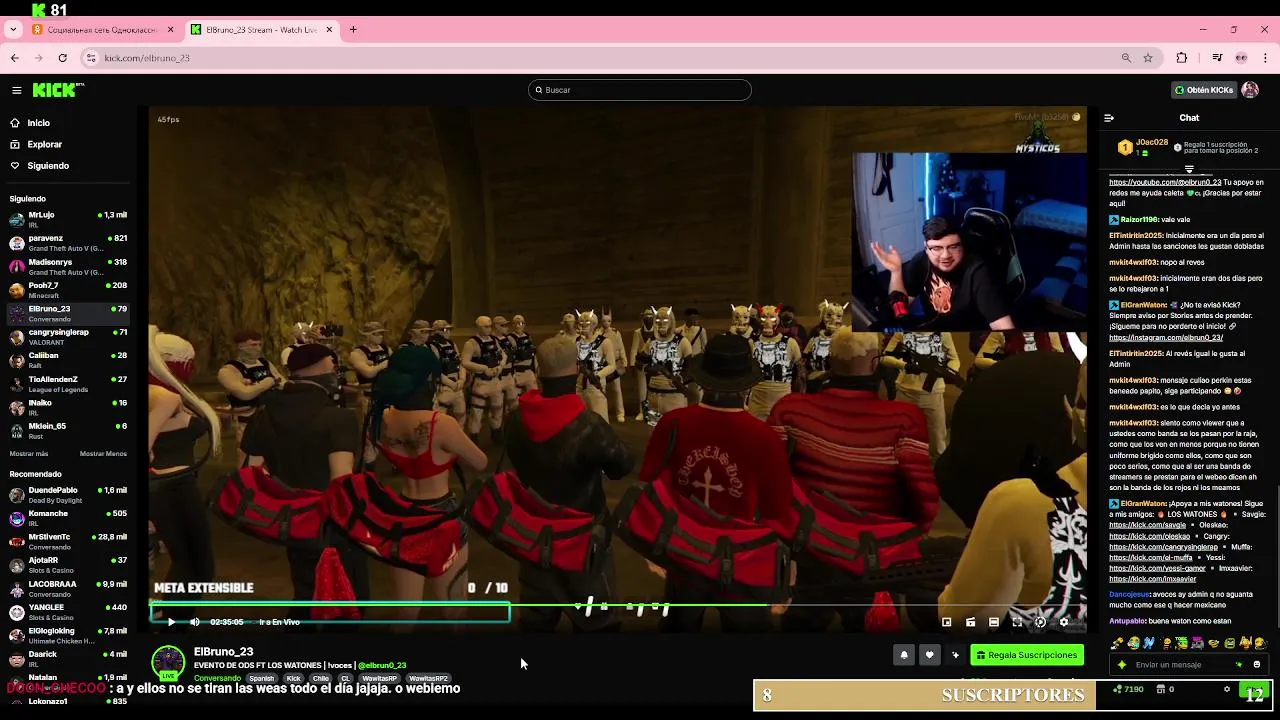Viewport: 1280px width, 720px height.
Task: Open a new browser tab
Action: [x=353, y=30]
